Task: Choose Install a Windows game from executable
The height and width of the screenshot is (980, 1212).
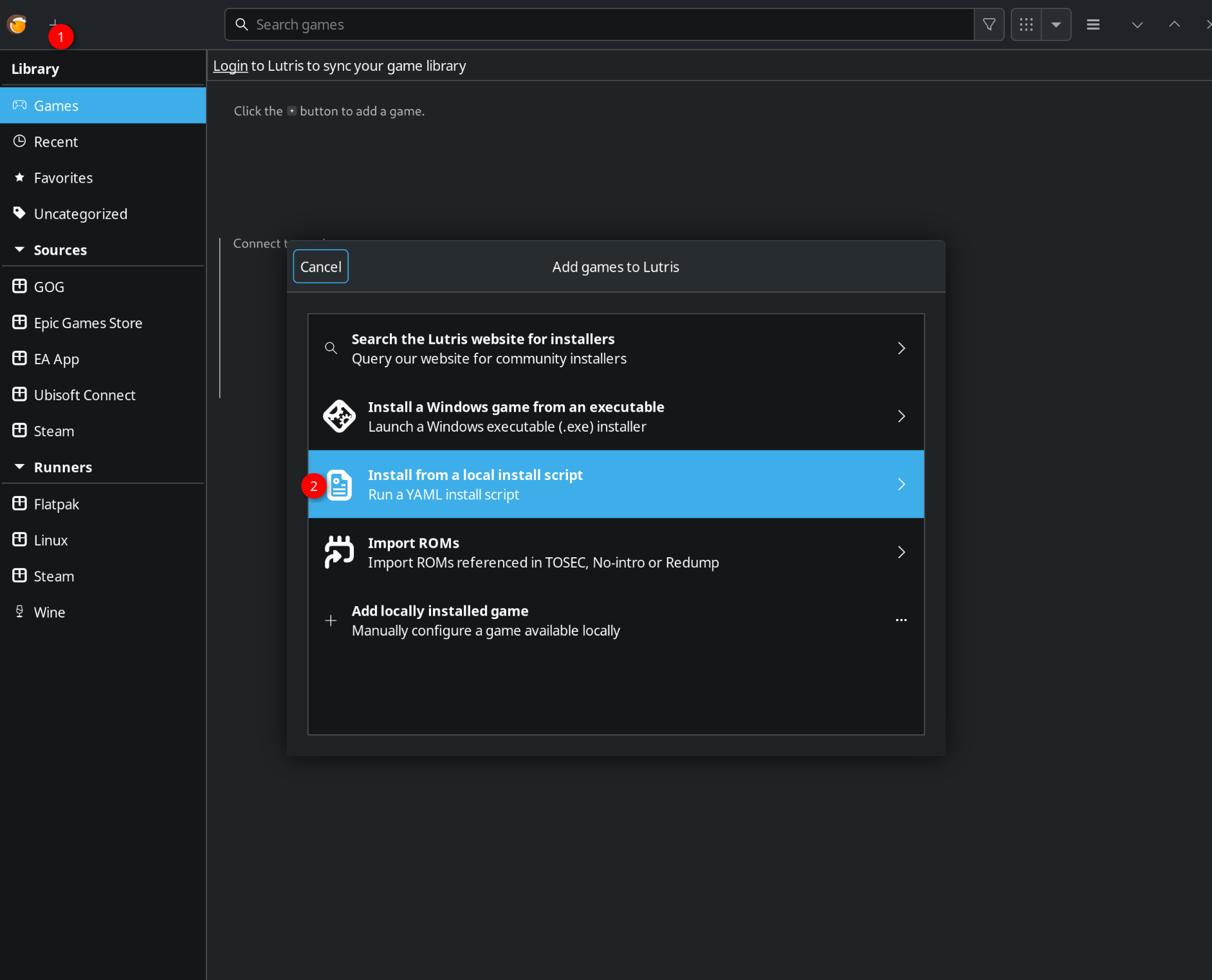Action: coord(616,416)
